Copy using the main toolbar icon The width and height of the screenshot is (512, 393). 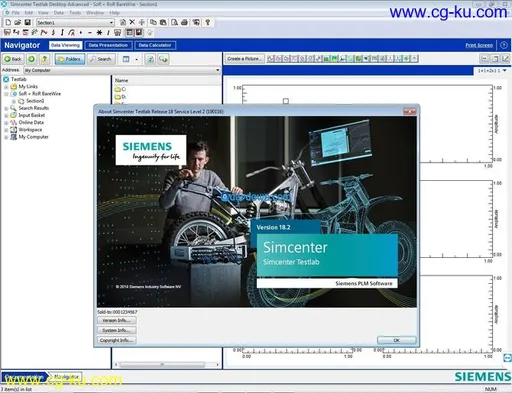153,22
